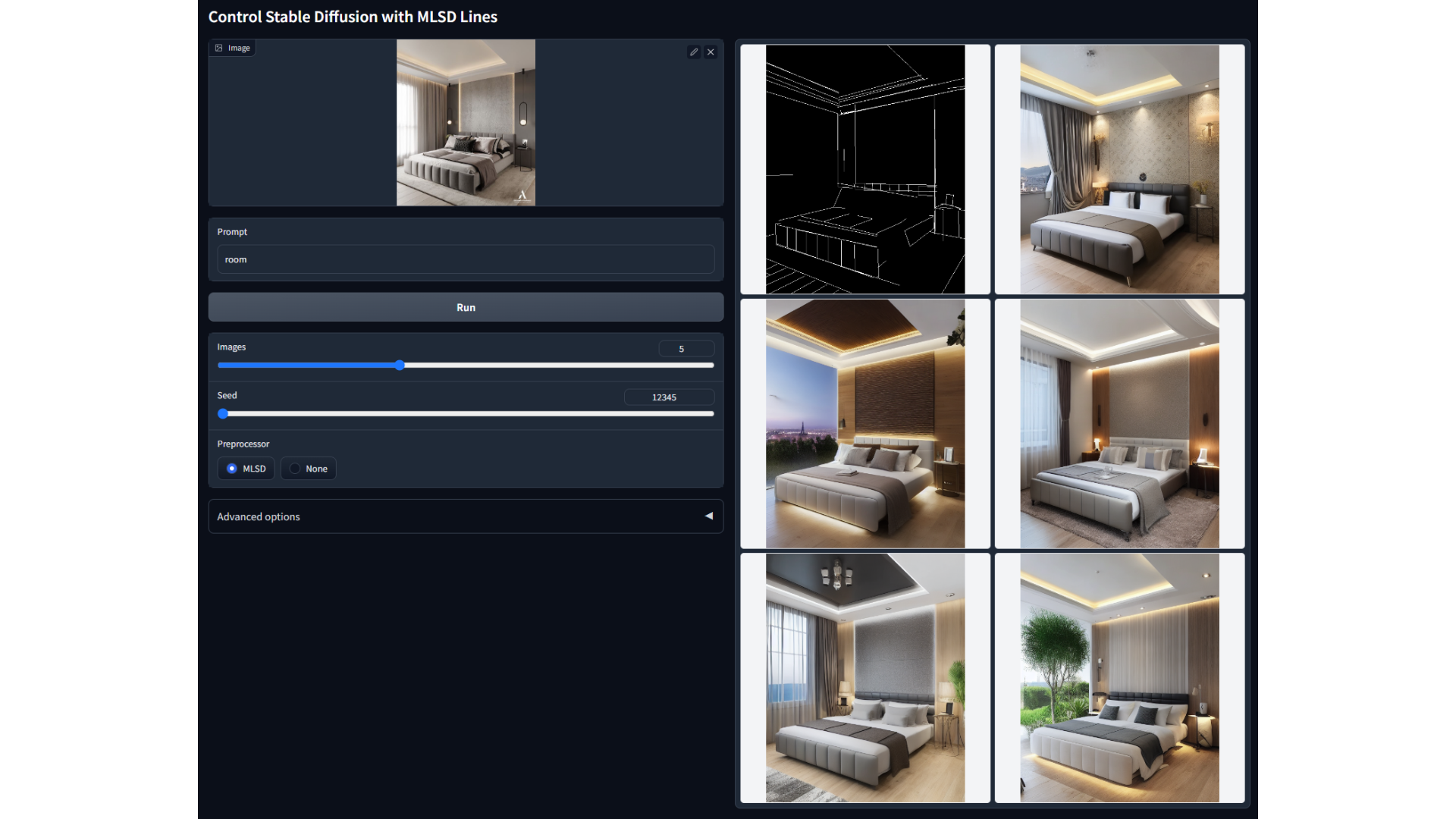Image resolution: width=1456 pixels, height=819 pixels.
Task: Click the Images number box showing 5
Action: click(686, 349)
